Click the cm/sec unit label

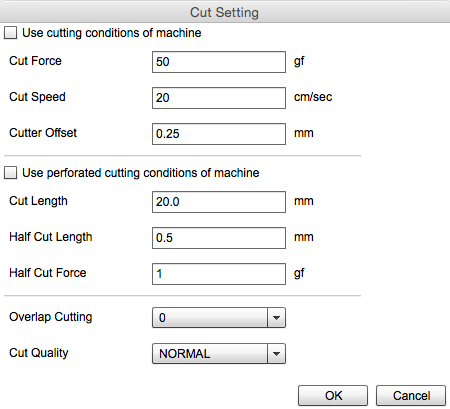pyautogui.click(x=313, y=97)
